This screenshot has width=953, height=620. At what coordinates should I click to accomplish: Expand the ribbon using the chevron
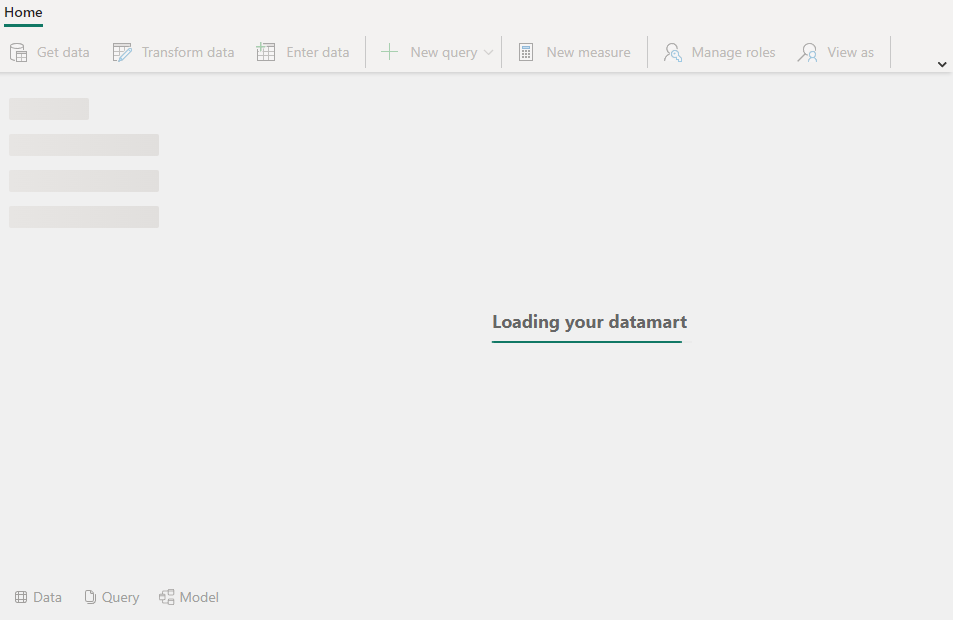pos(942,64)
